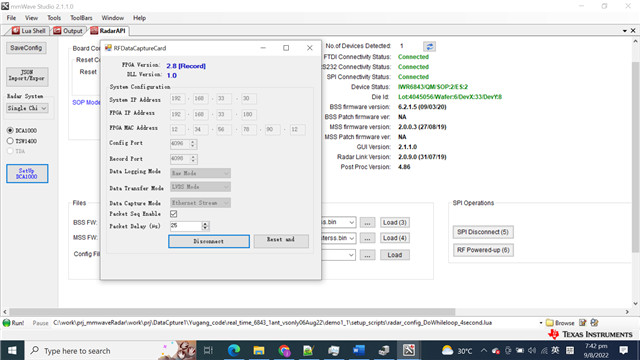Click mmWave Studio taskbar icon

[409, 350]
